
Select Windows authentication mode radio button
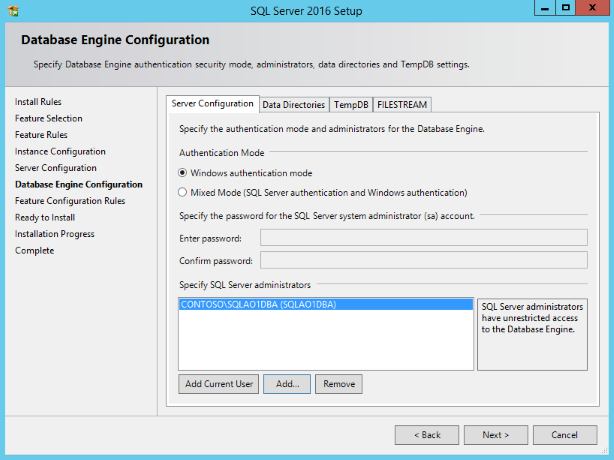coord(182,173)
